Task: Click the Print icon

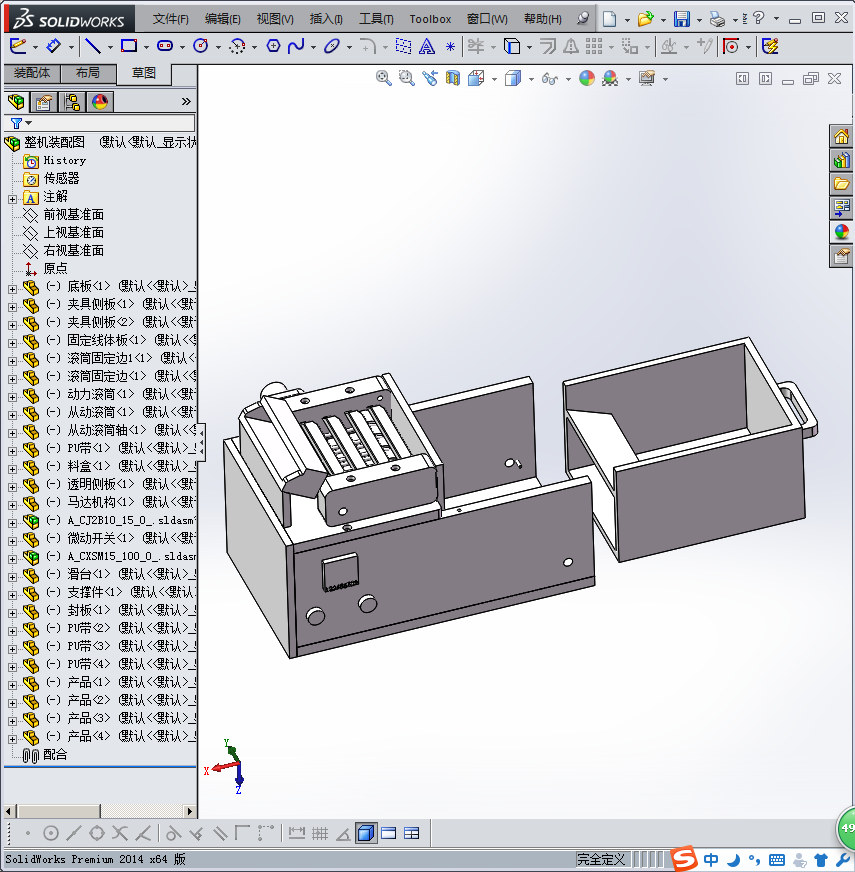Action: coord(717,19)
